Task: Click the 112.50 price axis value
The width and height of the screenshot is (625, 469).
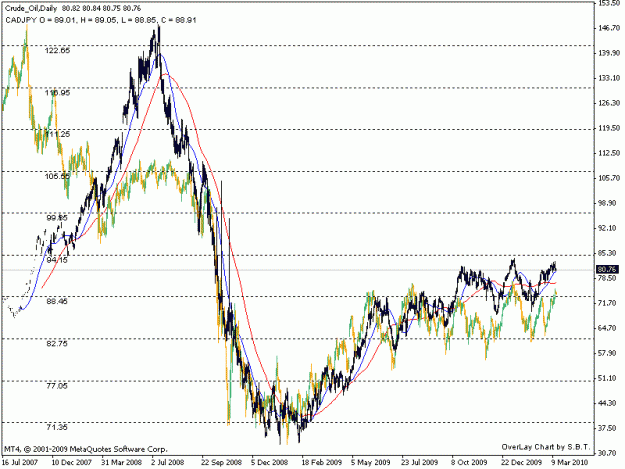Action: [609, 153]
